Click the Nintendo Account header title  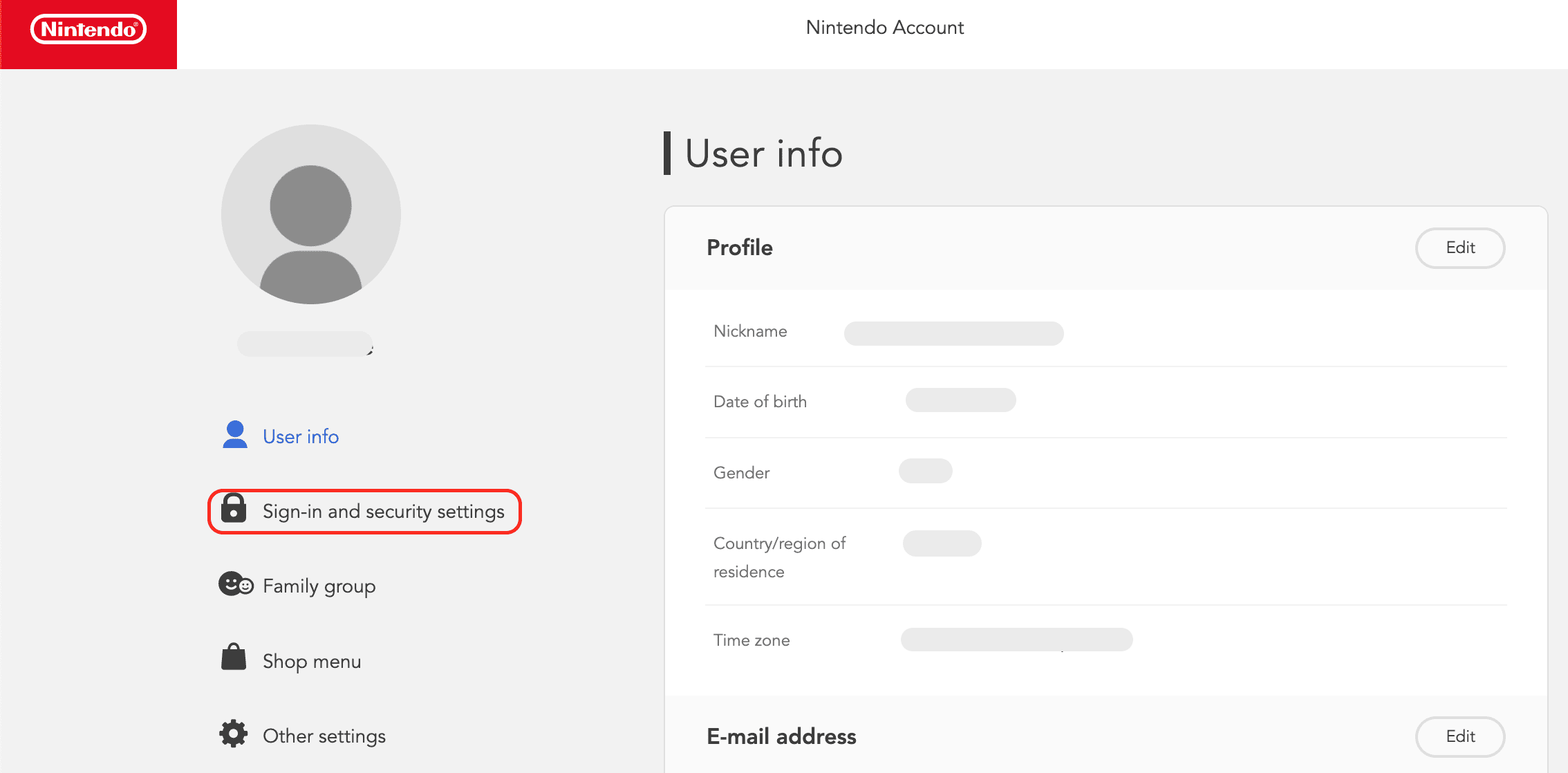tap(884, 28)
